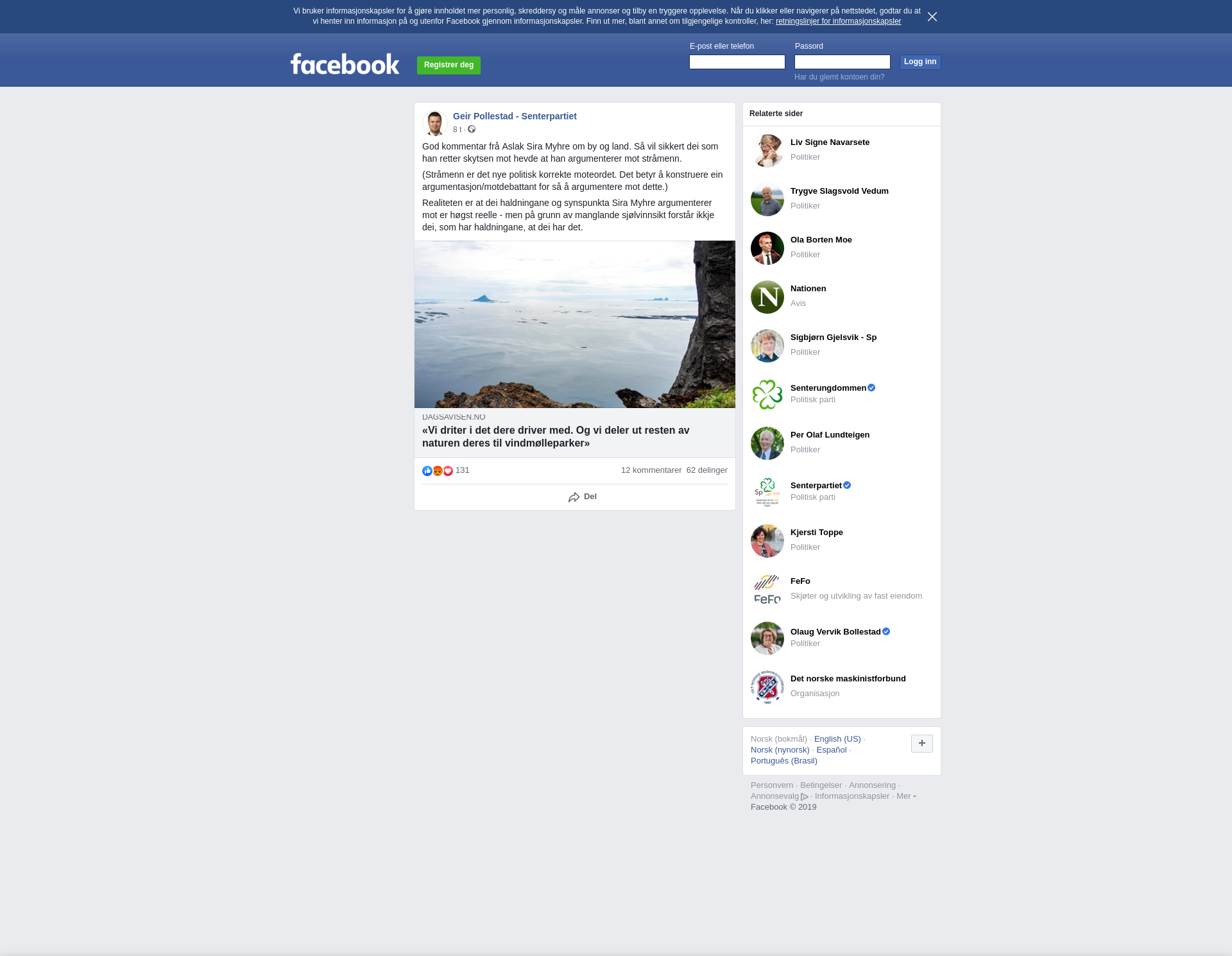Click Olaug Vervik Bollestad verified badge
This screenshot has width=1232, height=956.
point(886,631)
